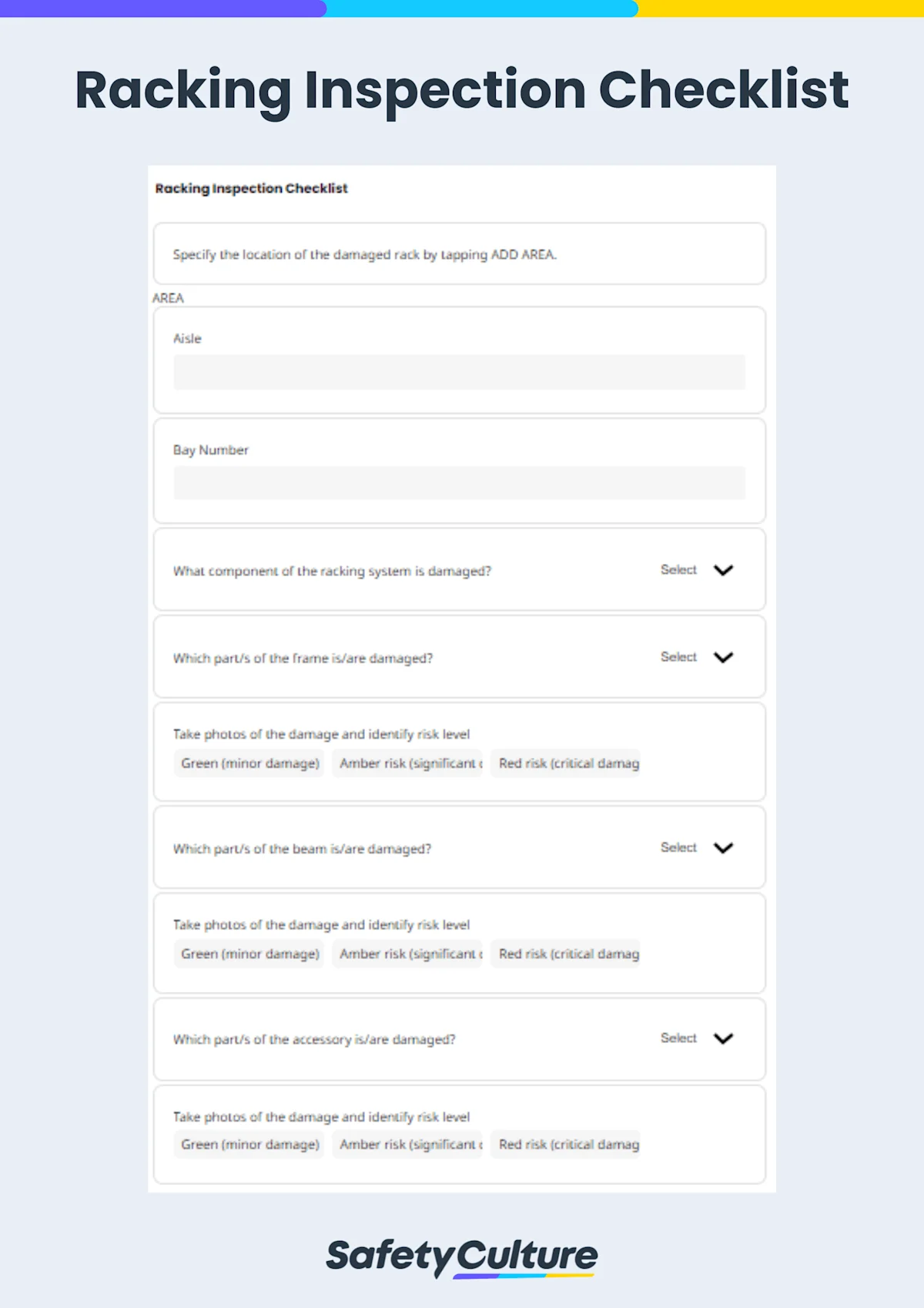Select Green minor damage for frame risk
Image resolution: width=924 pixels, height=1308 pixels.
pyautogui.click(x=249, y=763)
